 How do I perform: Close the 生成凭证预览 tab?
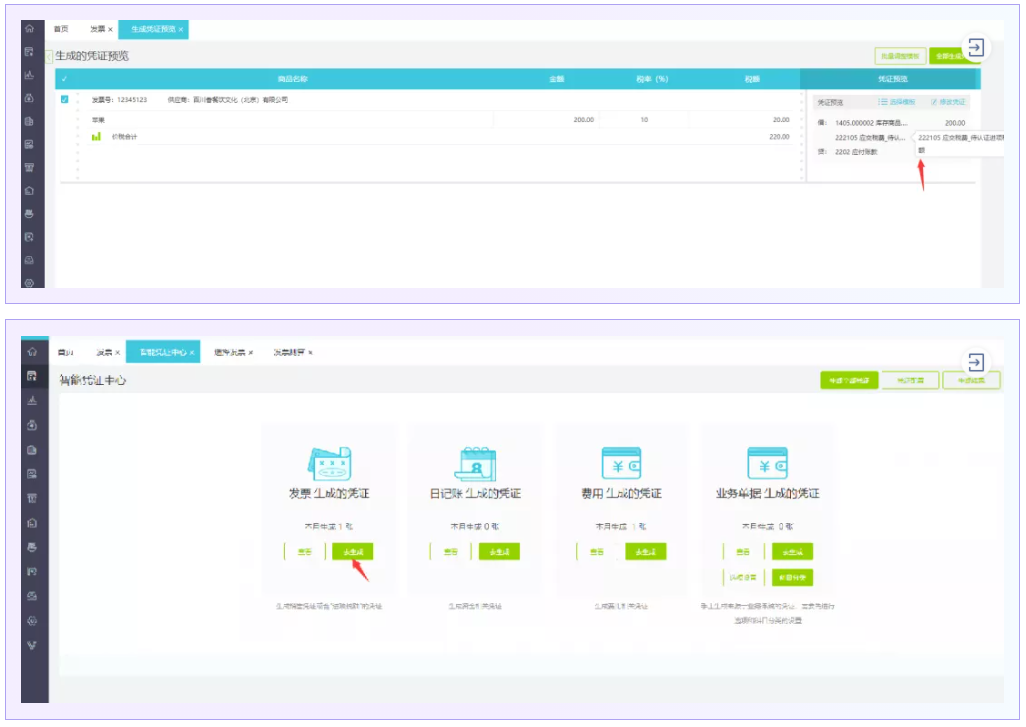(181, 30)
